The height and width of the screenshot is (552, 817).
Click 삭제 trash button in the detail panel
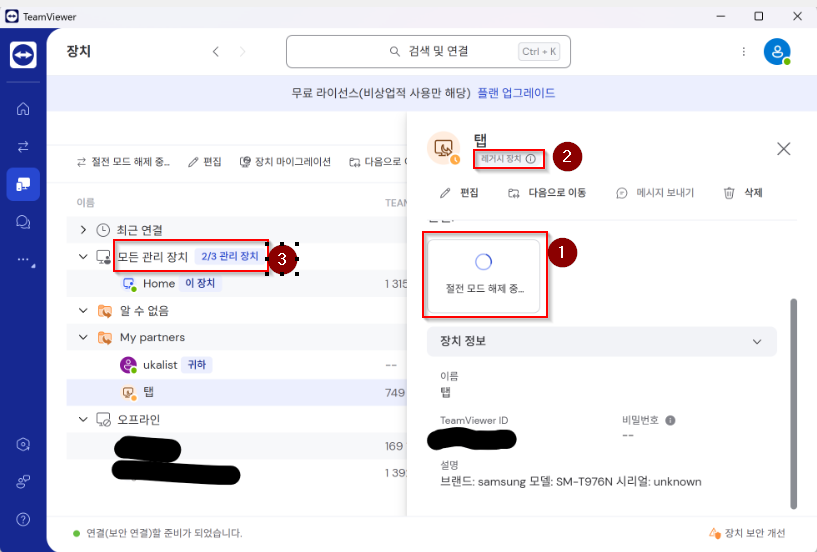(x=743, y=193)
